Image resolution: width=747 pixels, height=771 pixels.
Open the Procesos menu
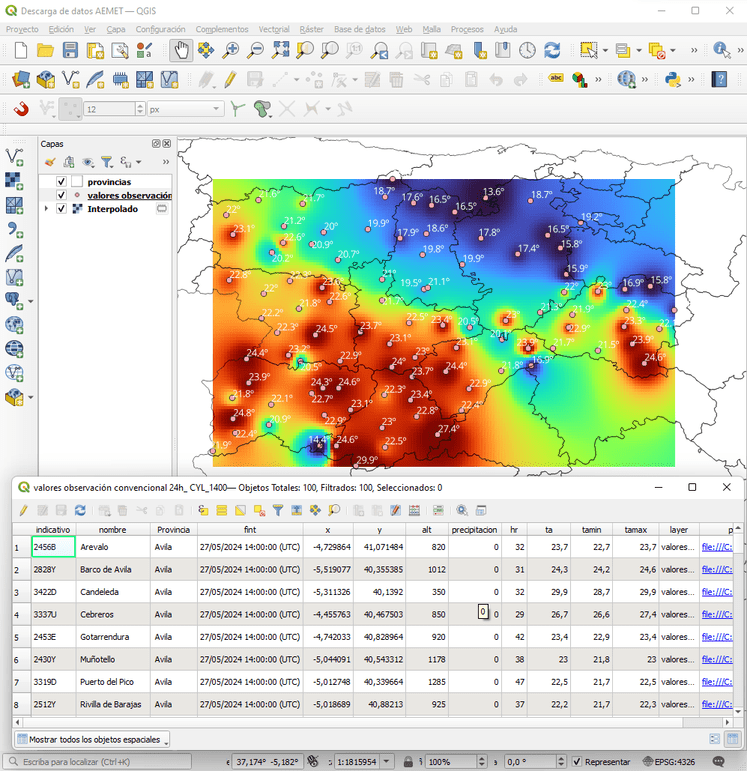[x=467, y=29]
